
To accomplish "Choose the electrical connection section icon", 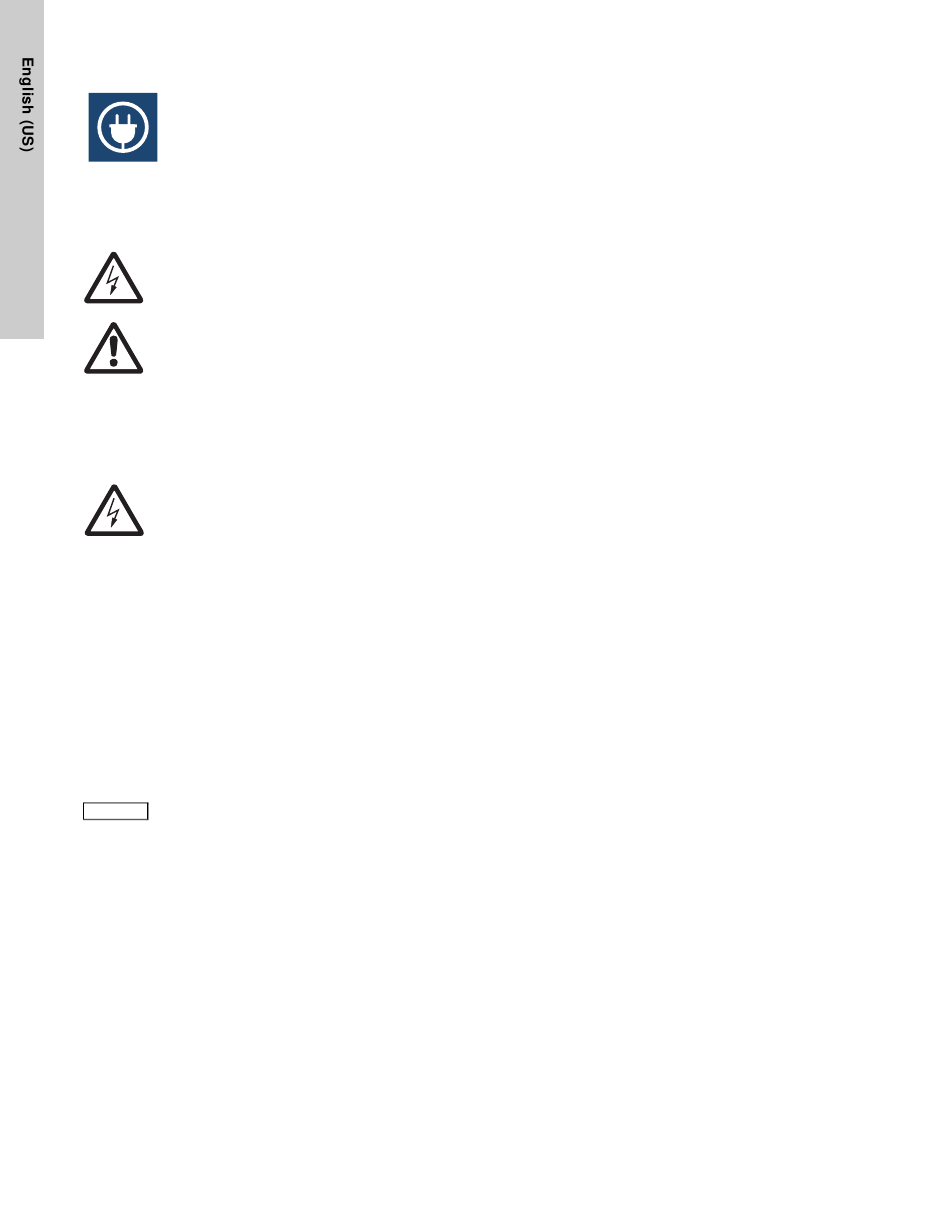I will pyautogui.click(x=123, y=127).
